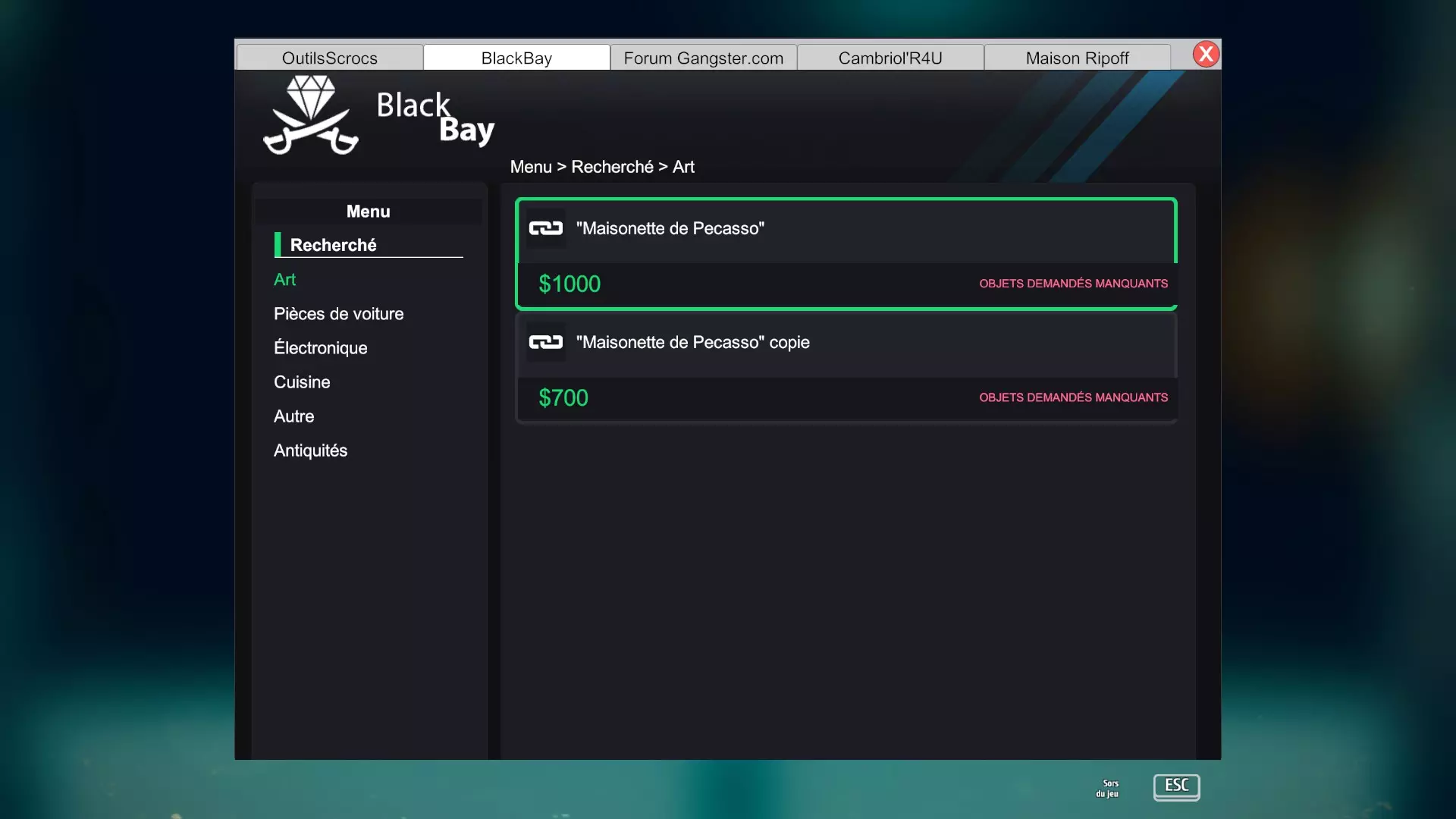Close the browser with the red X
This screenshot has width=1456, height=819.
[x=1206, y=55]
